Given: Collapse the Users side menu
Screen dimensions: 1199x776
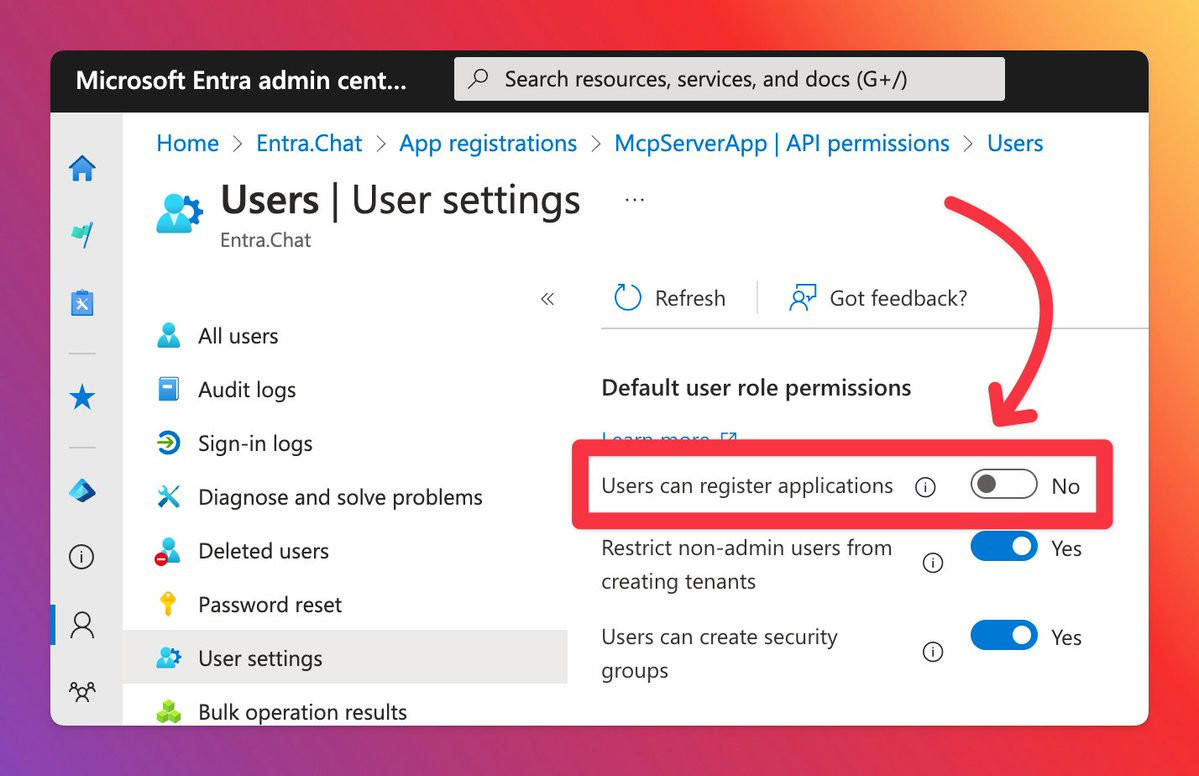Looking at the screenshot, I should coord(547,299).
